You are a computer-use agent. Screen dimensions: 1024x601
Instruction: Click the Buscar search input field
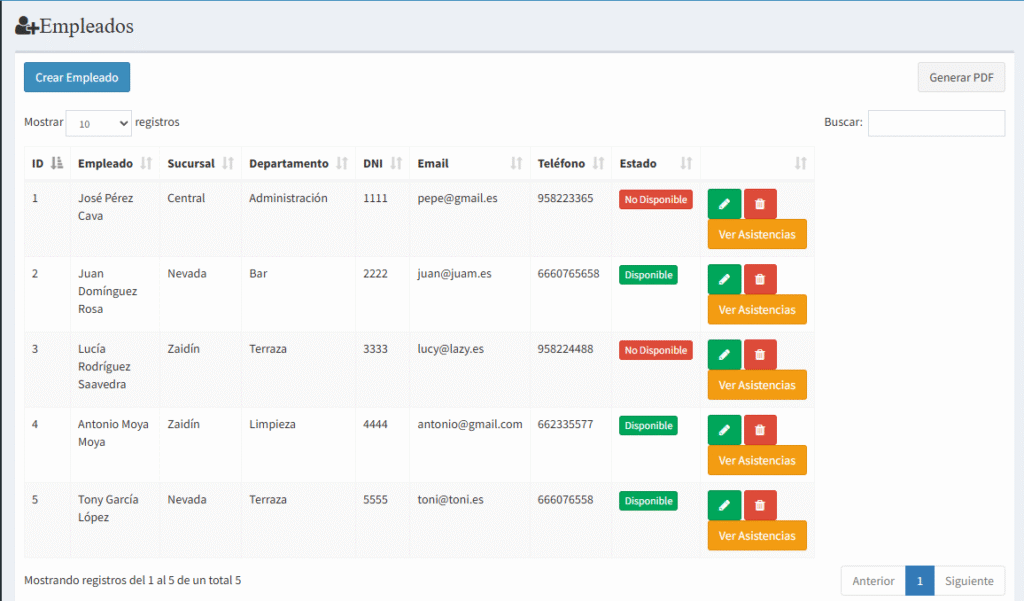pyautogui.click(x=936, y=123)
